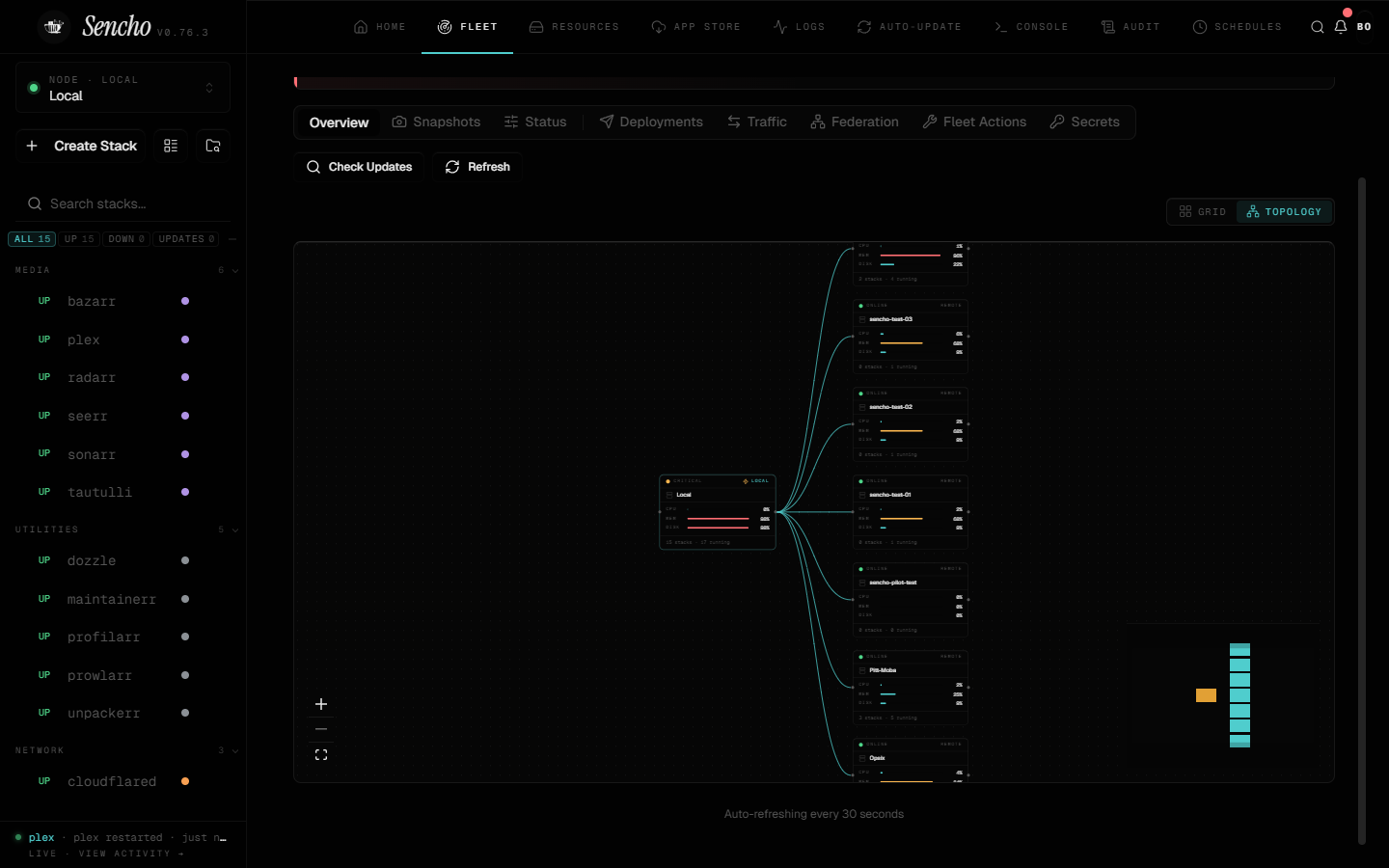Select the sencho-pilot-test node card
1389x868 pixels.
911,600
